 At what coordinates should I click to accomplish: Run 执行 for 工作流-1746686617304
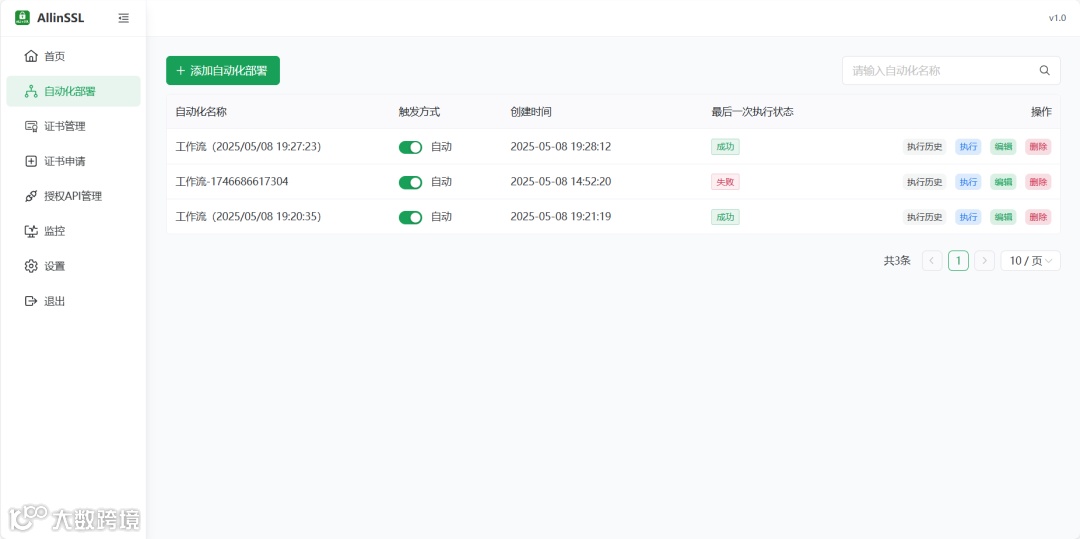[968, 182]
